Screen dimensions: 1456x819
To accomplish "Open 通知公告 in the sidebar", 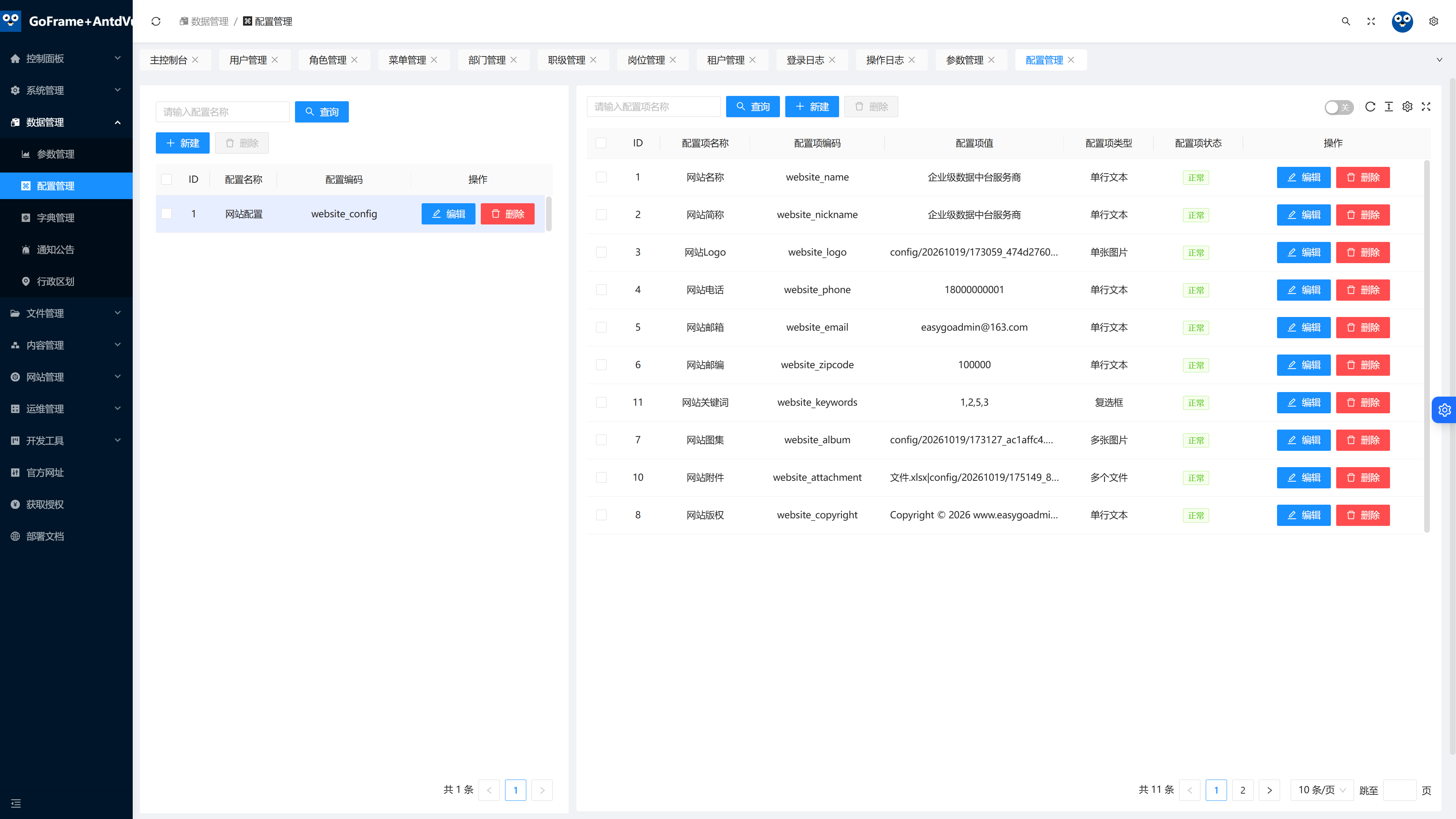I will (66, 250).
